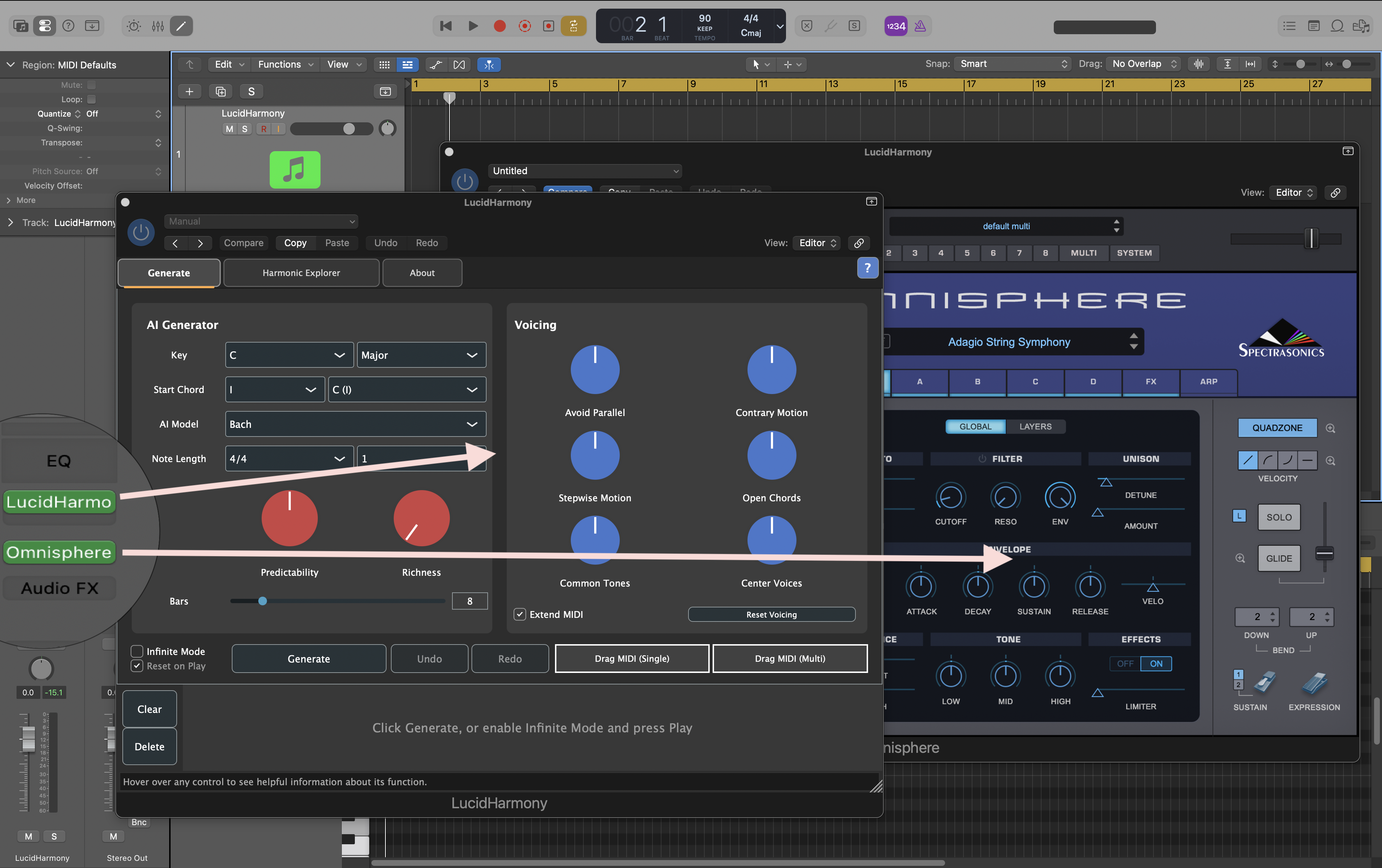Open the AI Model Bach dropdown
This screenshot has width=1382, height=868.
coord(355,424)
